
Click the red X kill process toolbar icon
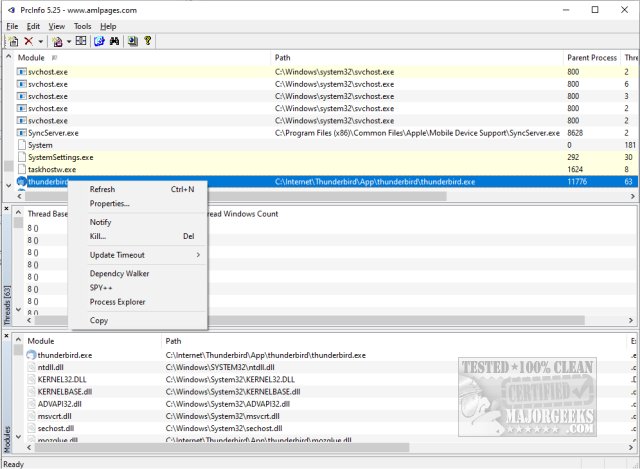[x=28, y=41]
